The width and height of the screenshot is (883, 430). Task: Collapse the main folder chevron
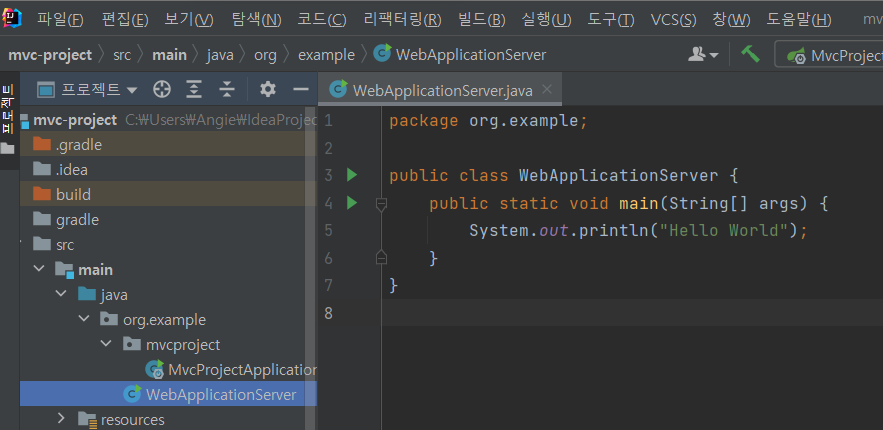click(x=39, y=268)
